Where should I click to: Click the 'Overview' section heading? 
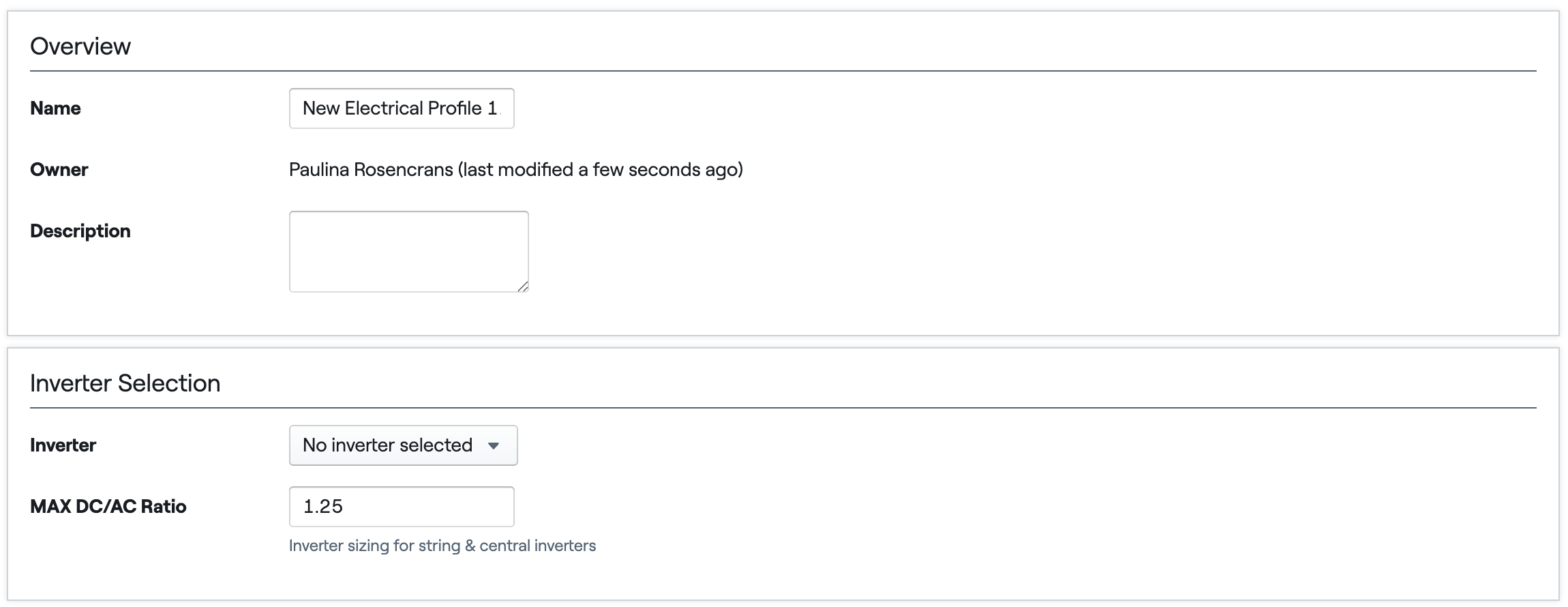point(80,46)
